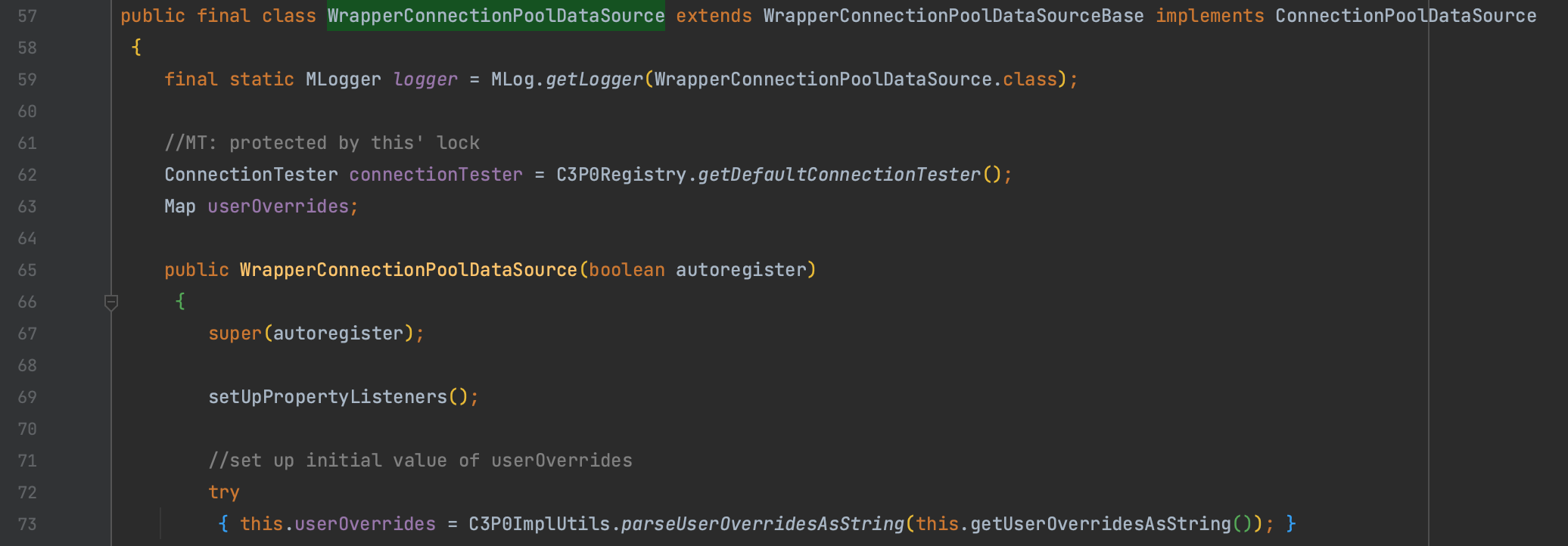The height and width of the screenshot is (546, 1568).
Task: Click the 'try' keyword on line 72
Action: tap(224, 492)
